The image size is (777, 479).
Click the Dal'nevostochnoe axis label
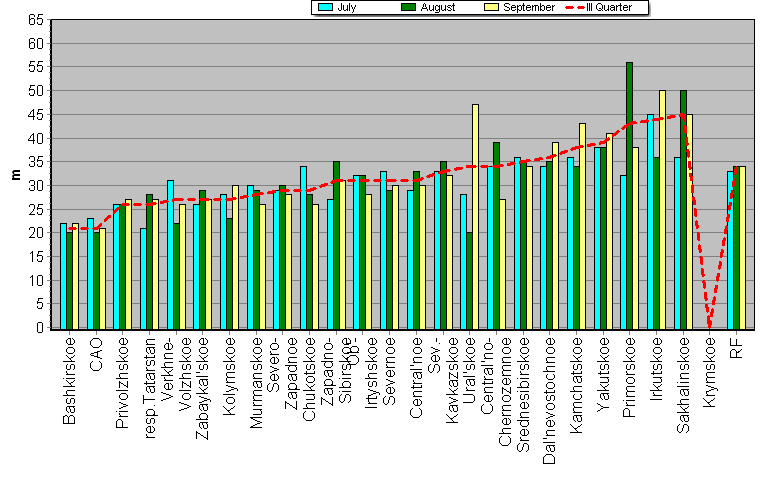549,401
